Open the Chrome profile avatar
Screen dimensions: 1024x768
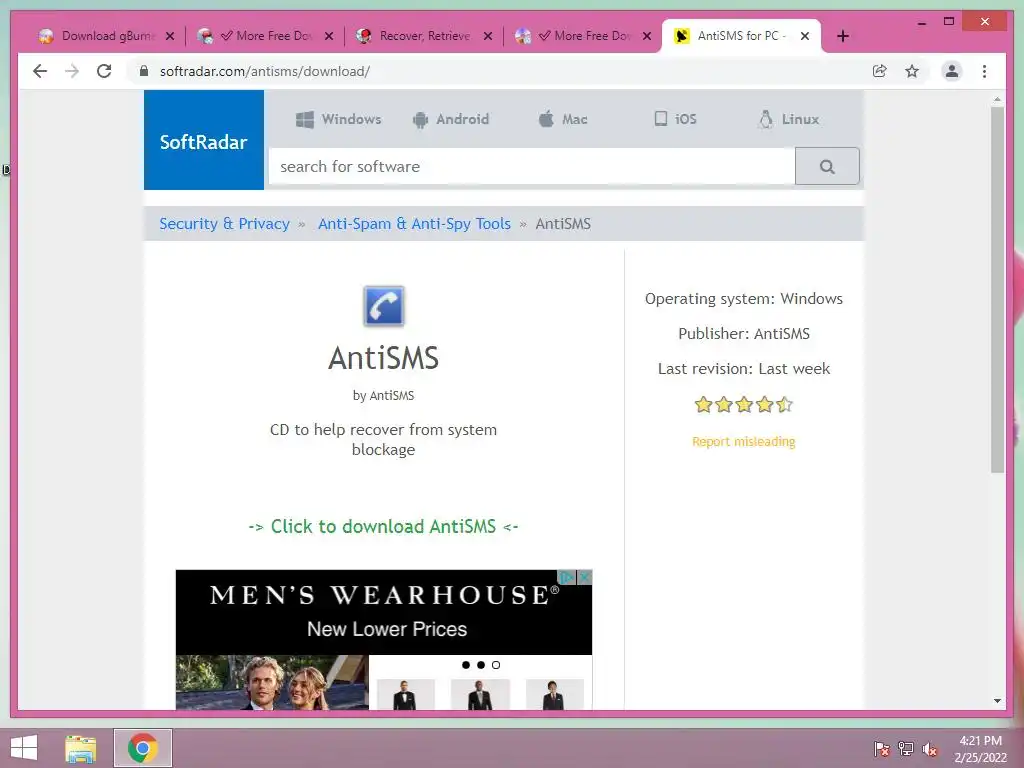pos(952,71)
